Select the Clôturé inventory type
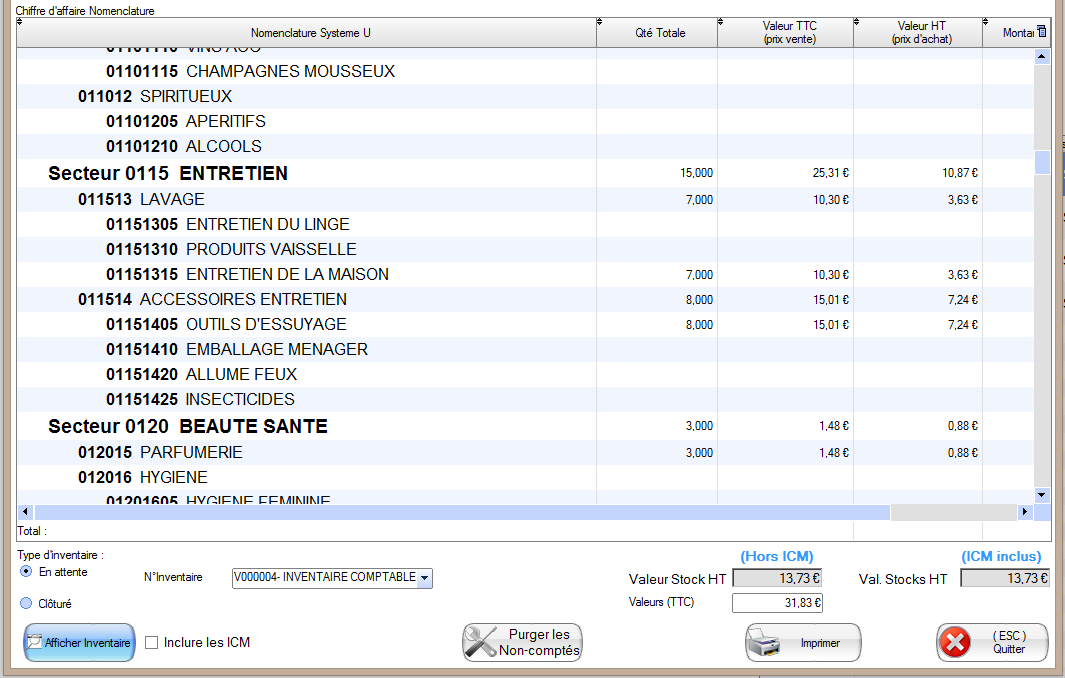 pos(26,604)
